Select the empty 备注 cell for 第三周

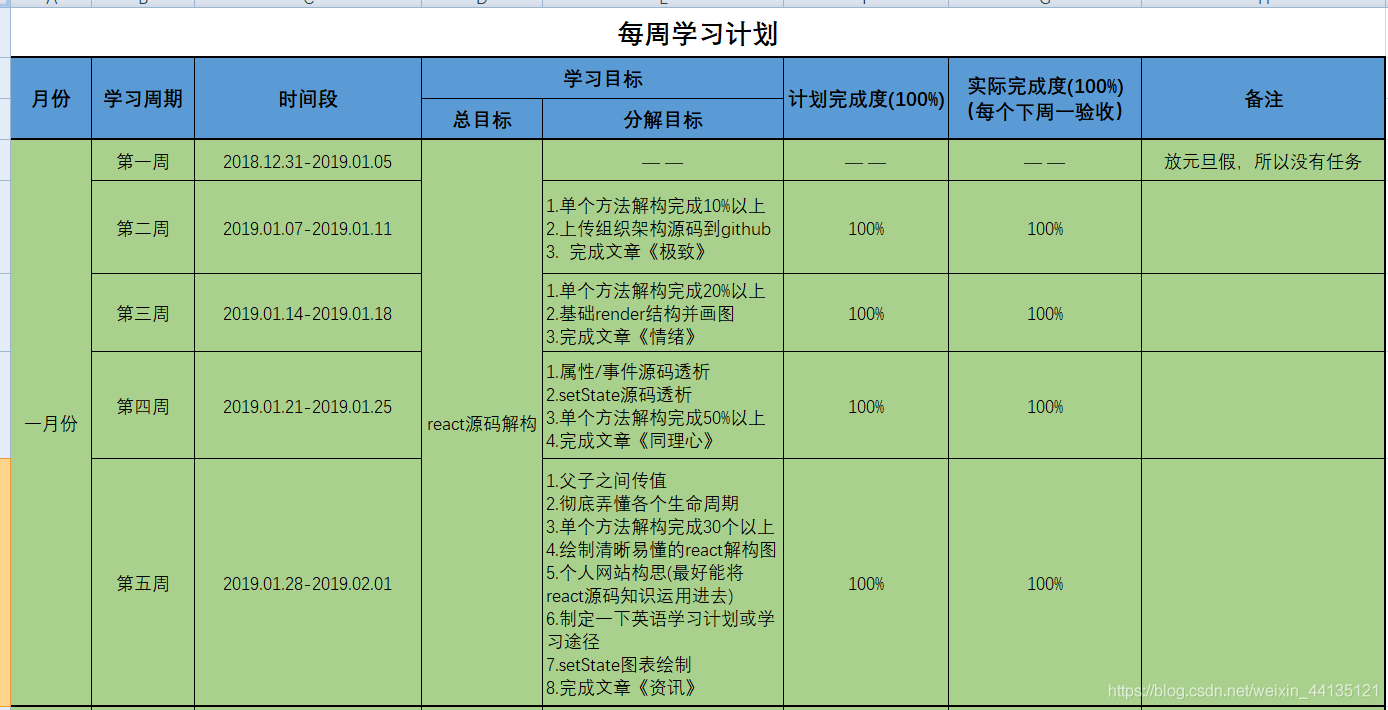(x=1264, y=313)
